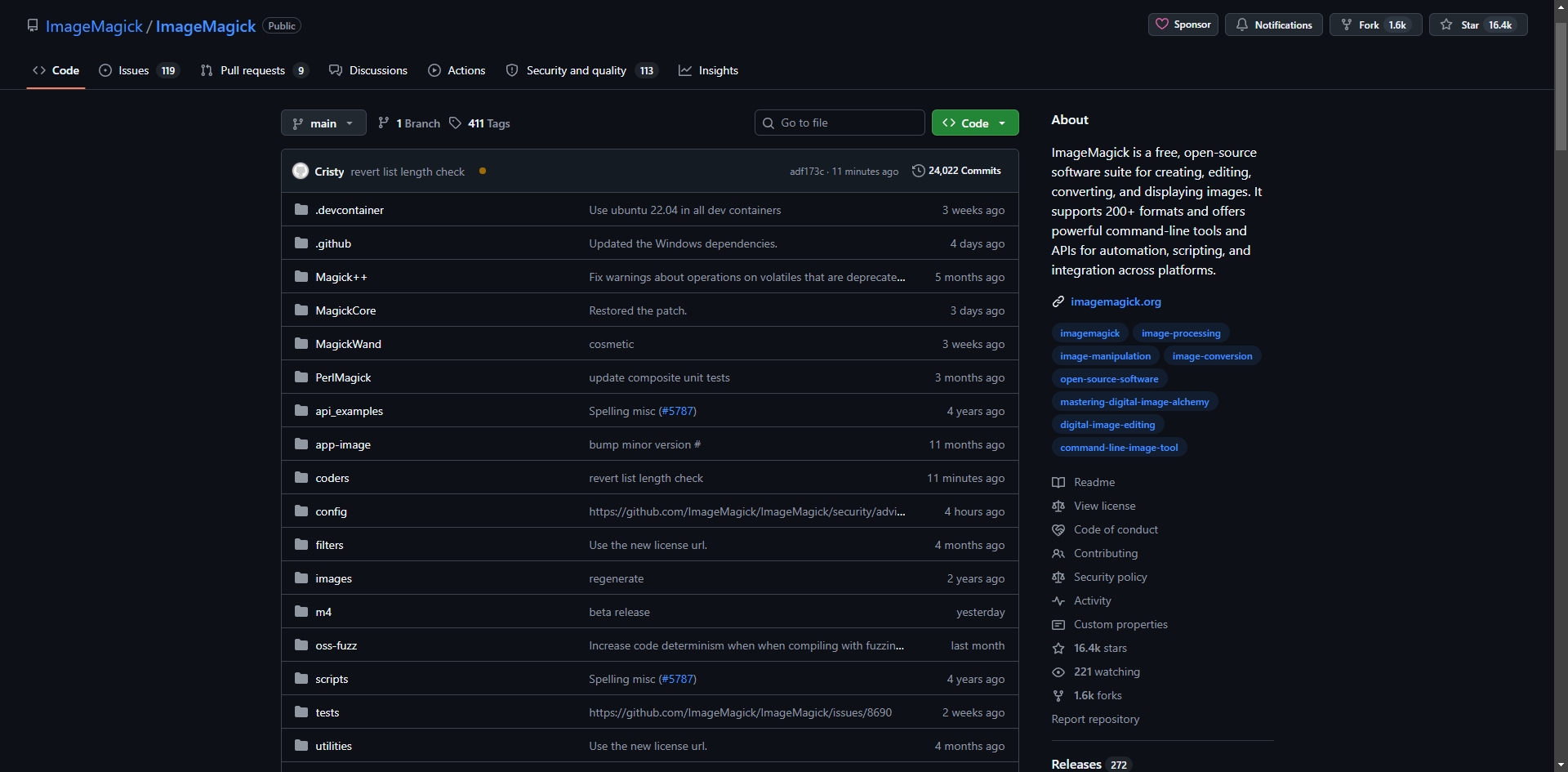Open the Readme book icon link
Viewport: 1568px width, 772px height.
coord(1058,483)
